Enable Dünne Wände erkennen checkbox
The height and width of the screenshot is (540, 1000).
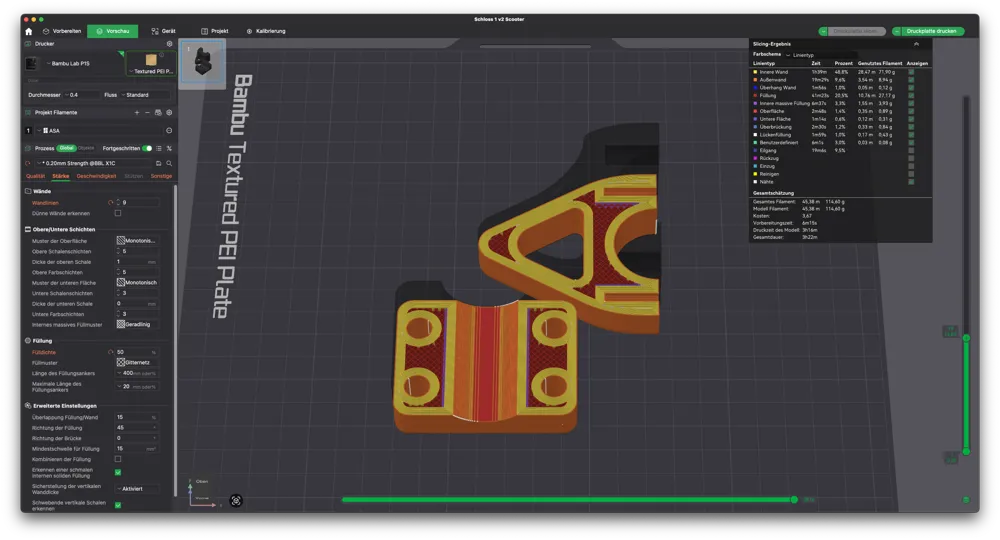(118, 214)
